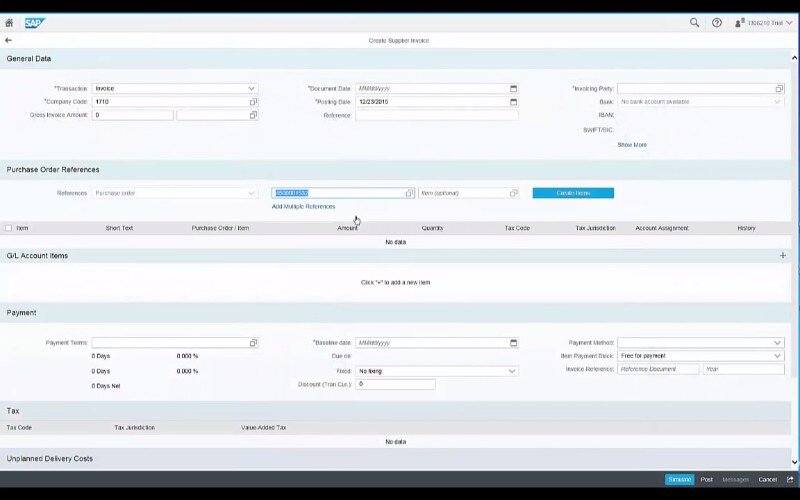Open the Payment Method dropdown

click(x=777, y=343)
